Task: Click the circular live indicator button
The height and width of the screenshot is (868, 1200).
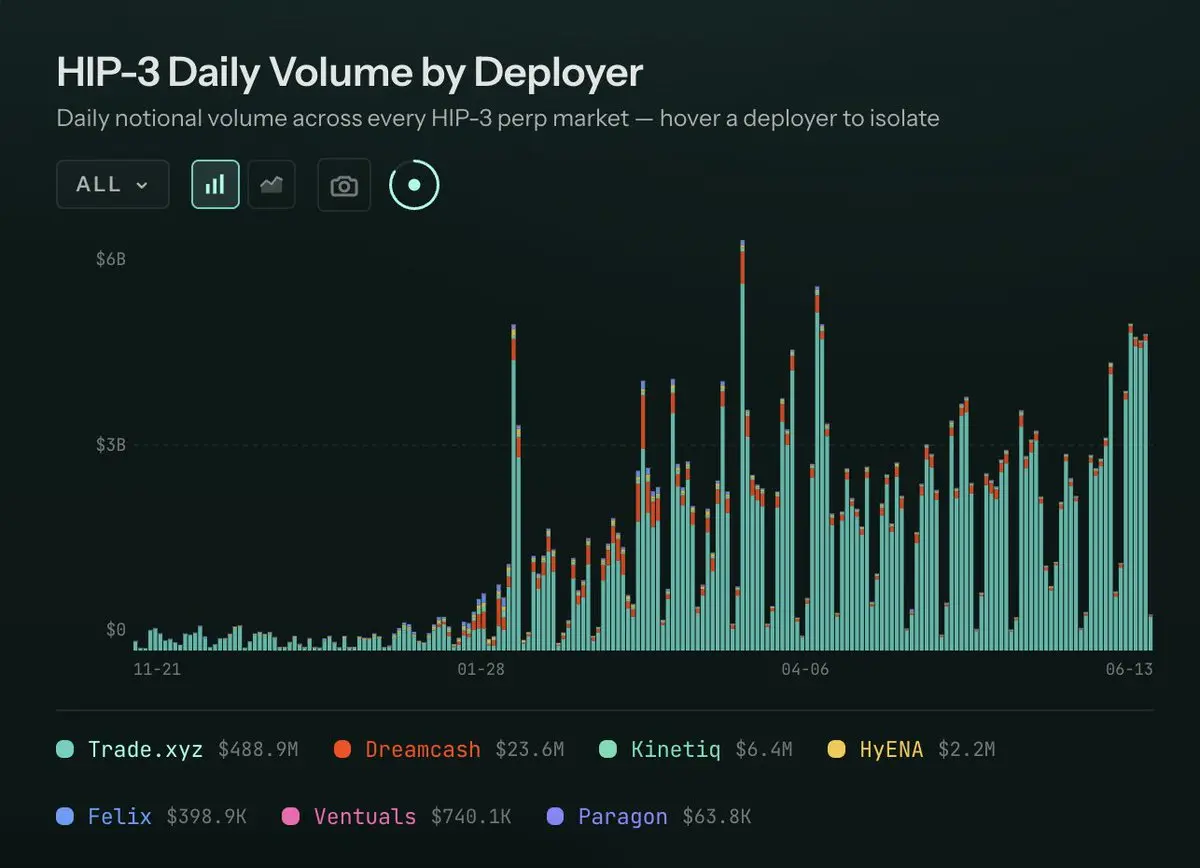Action: (414, 185)
